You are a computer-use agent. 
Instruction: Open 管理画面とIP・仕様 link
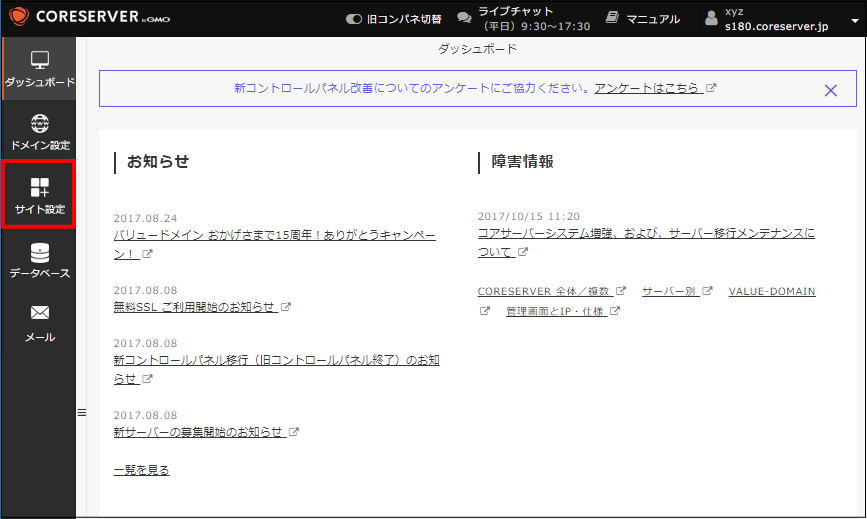pyautogui.click(x=555, y=311)
